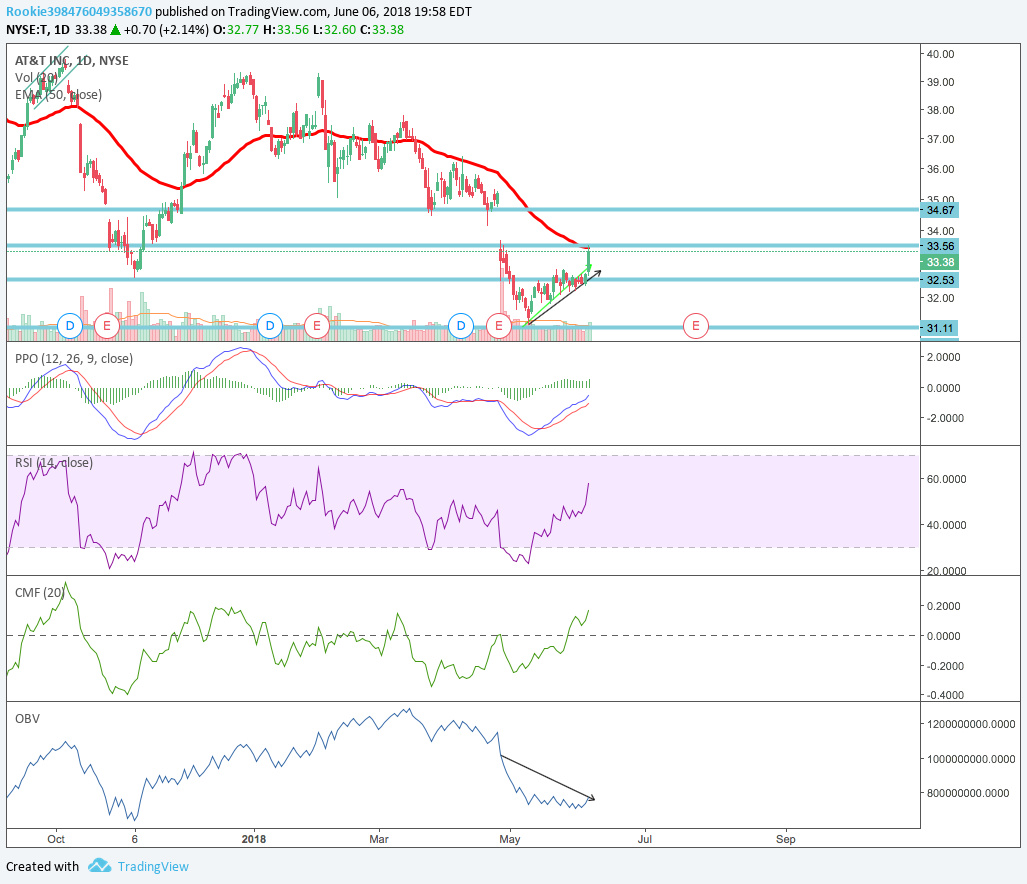This screenshot has width=1027, height=884.
Task: Click the 60.0000 value on the RSI scale
Action: pyautogui.click(x=946, y=479)
